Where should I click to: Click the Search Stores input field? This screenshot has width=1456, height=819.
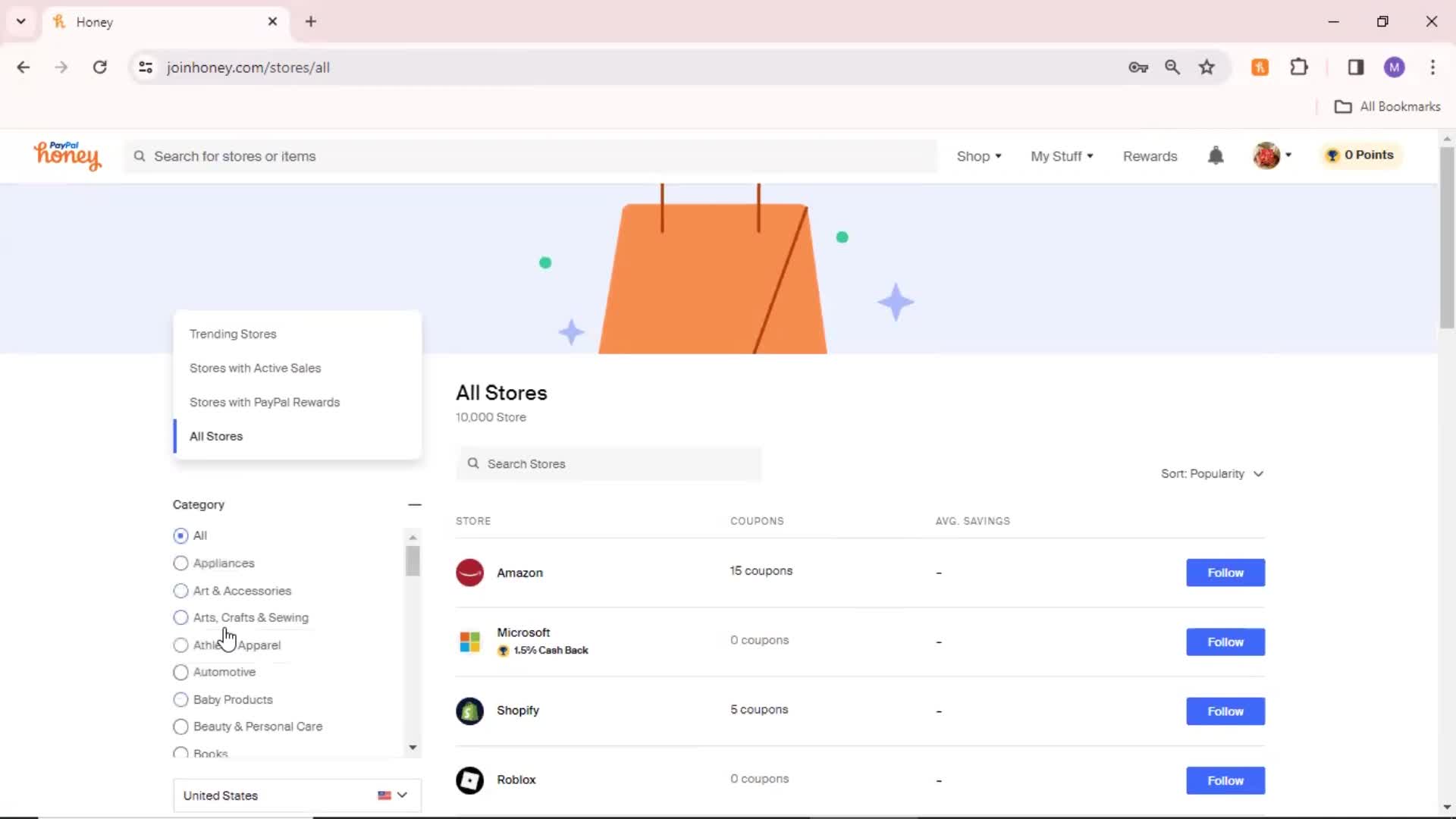click(x=609, y=463)
